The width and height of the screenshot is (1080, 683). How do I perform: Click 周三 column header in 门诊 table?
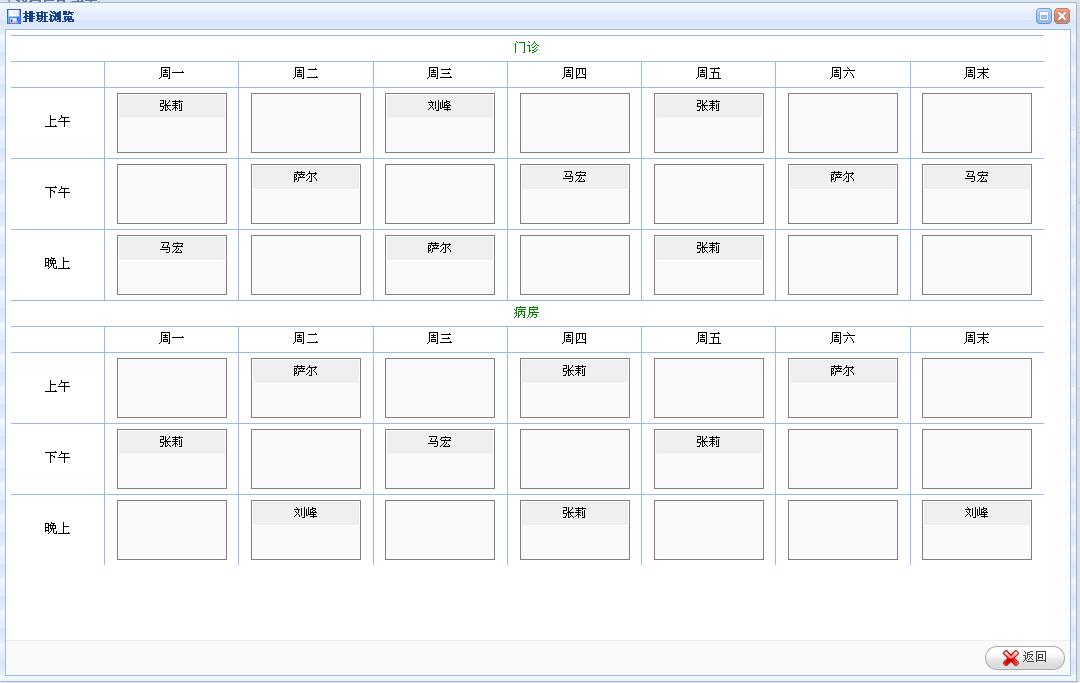[439, 73]
